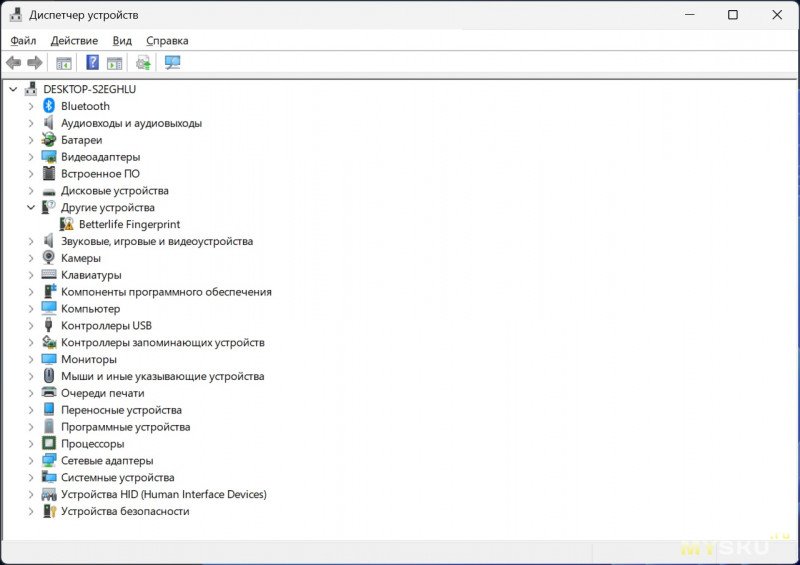Close the Диспетчер устройств window

(x=777, y=15)
